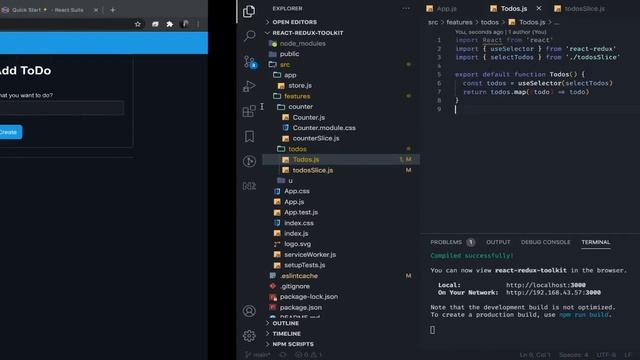Select the Terminal panel tab
The width and height of the screenshot is (640, 360).
click(x=596, y=242)
